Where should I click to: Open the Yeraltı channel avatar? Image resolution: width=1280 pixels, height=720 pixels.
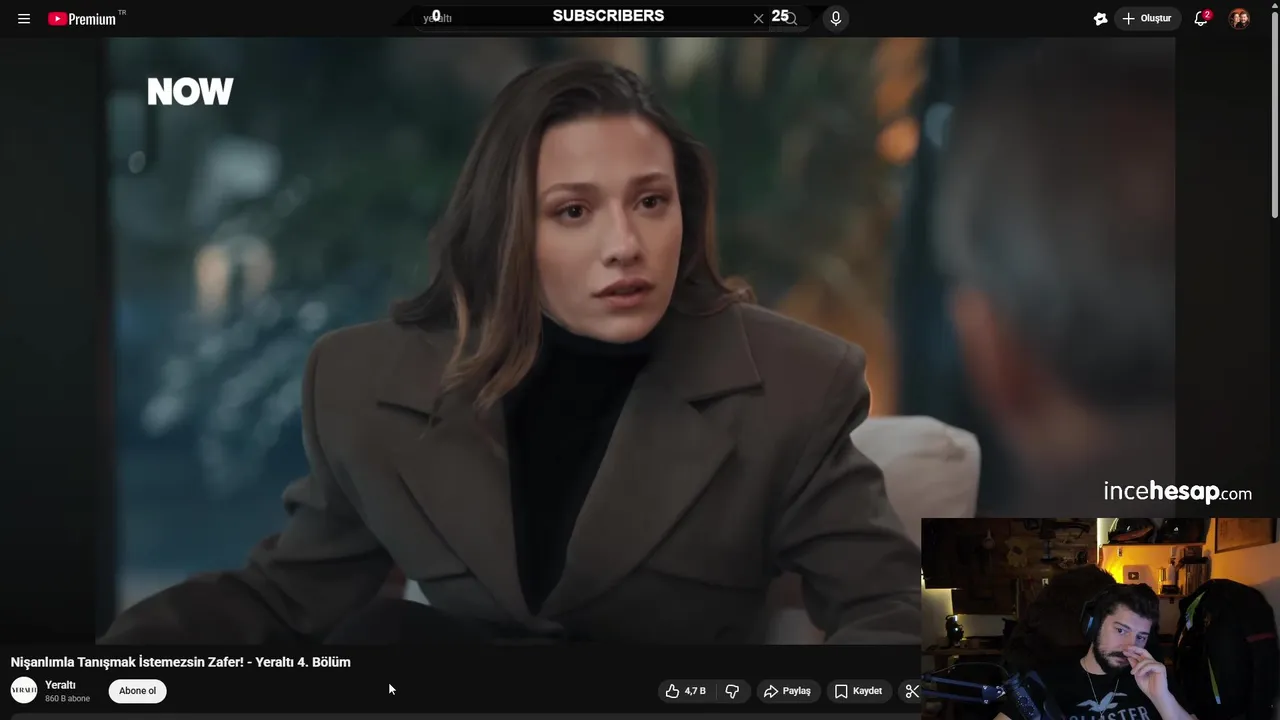point(24,690)
